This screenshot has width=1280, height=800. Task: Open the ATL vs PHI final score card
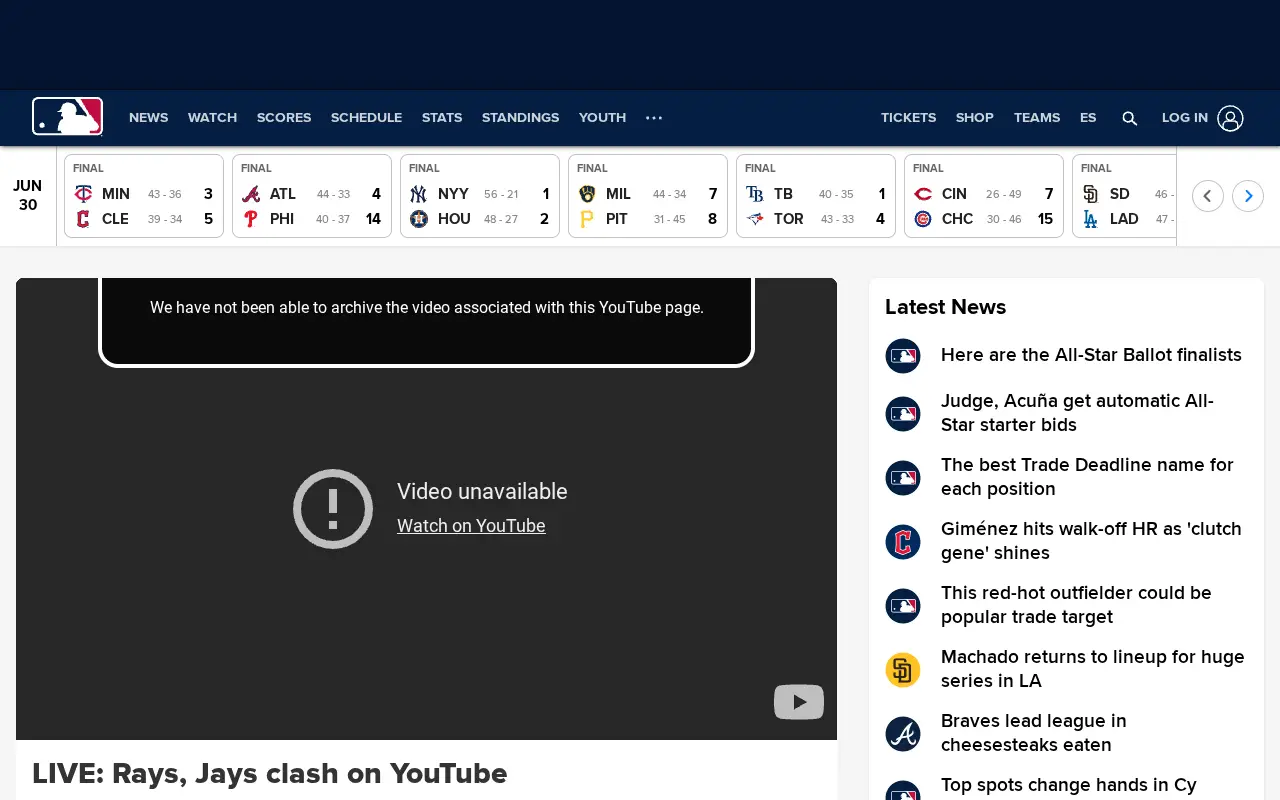(x=312, y=196)
